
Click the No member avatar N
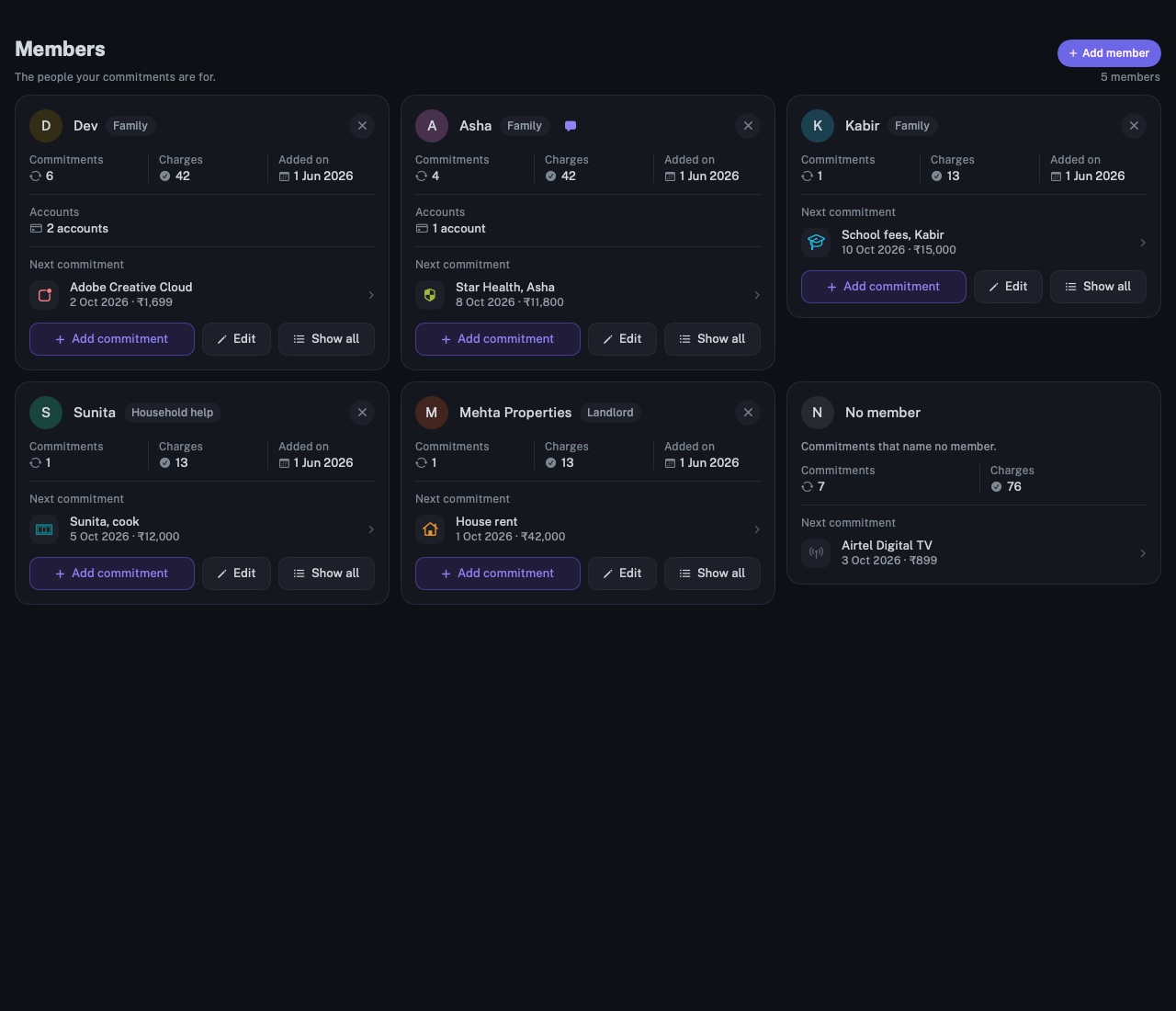[818, 413]
